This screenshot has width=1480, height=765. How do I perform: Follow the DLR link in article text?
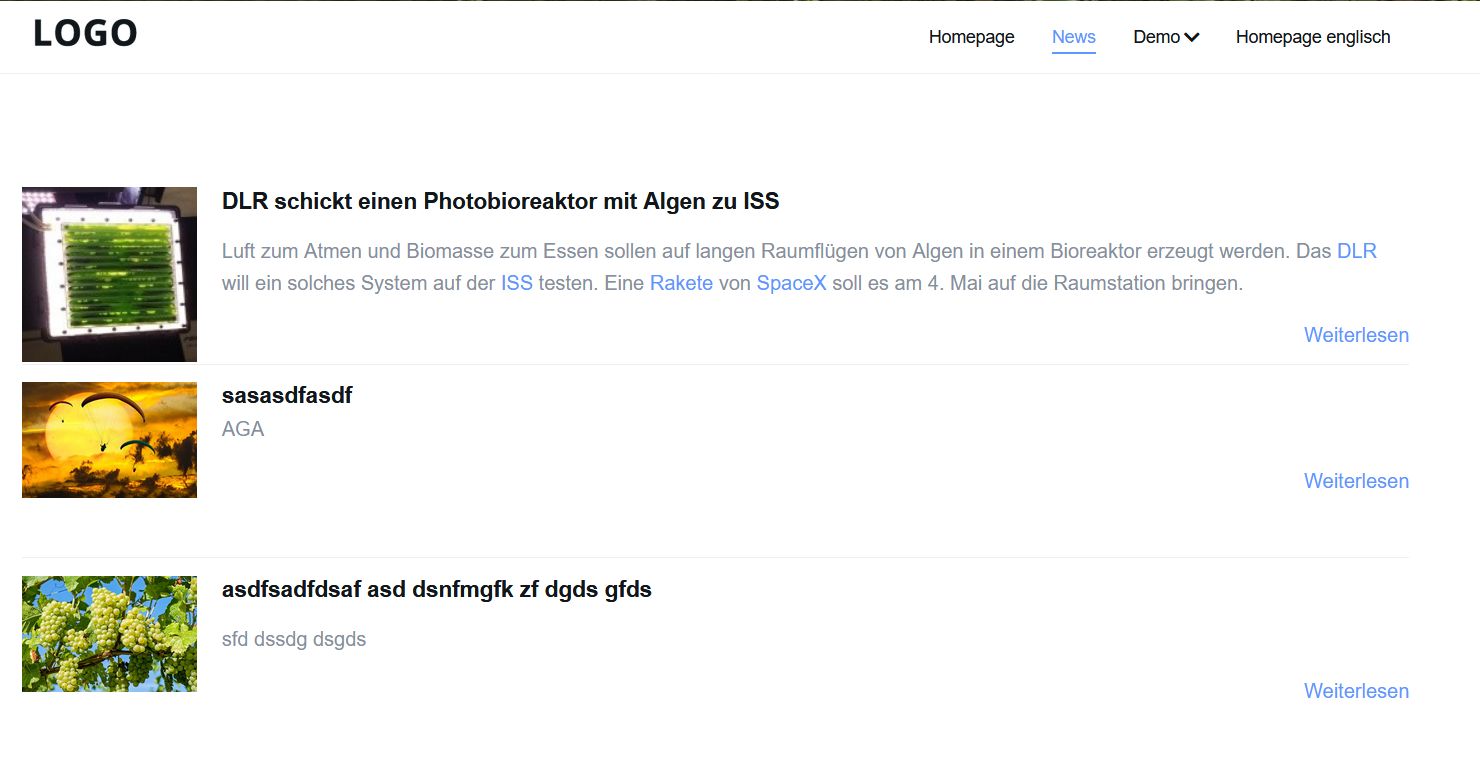pos(1357,251)
